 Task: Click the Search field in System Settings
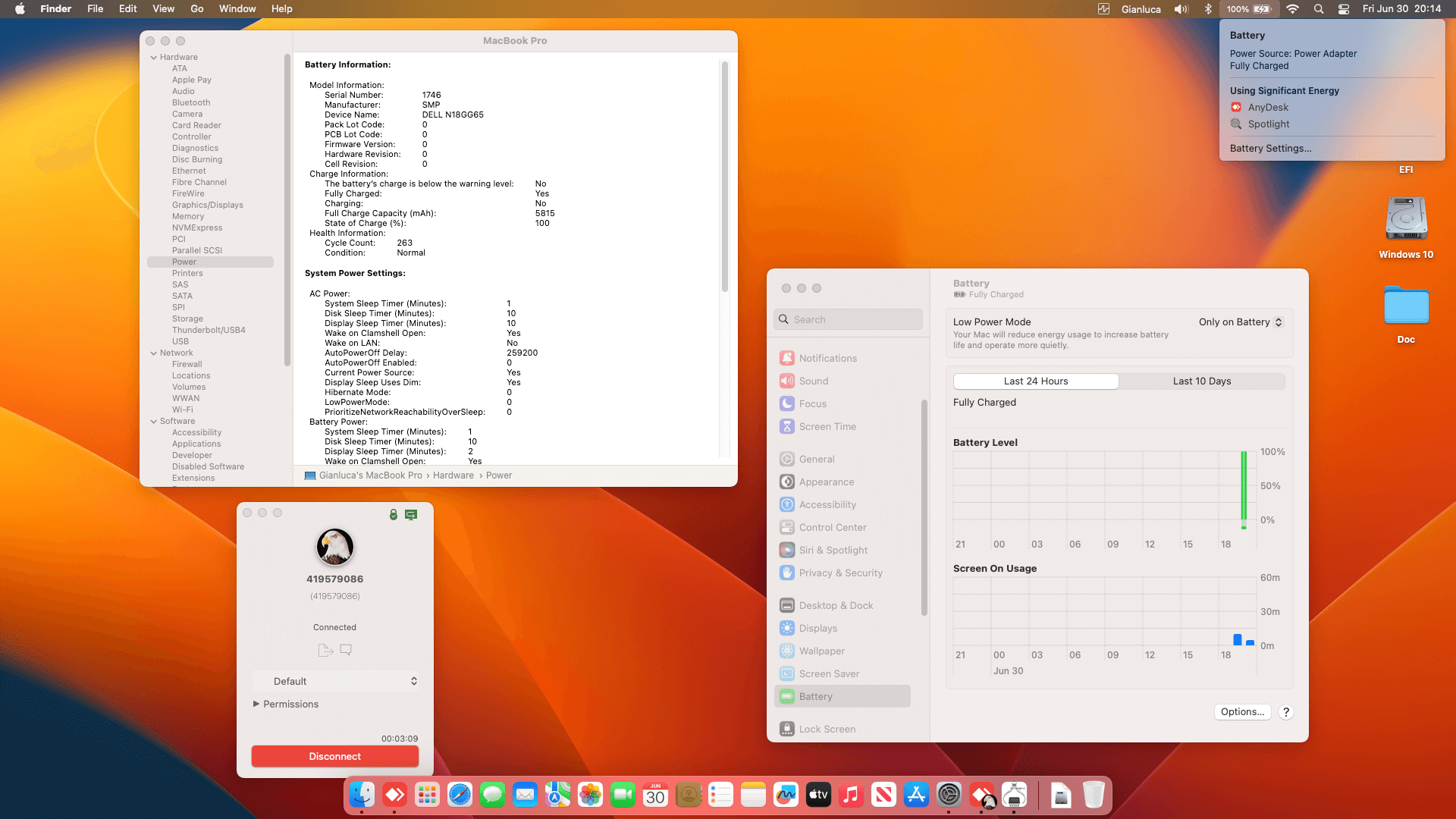point(847,318)
